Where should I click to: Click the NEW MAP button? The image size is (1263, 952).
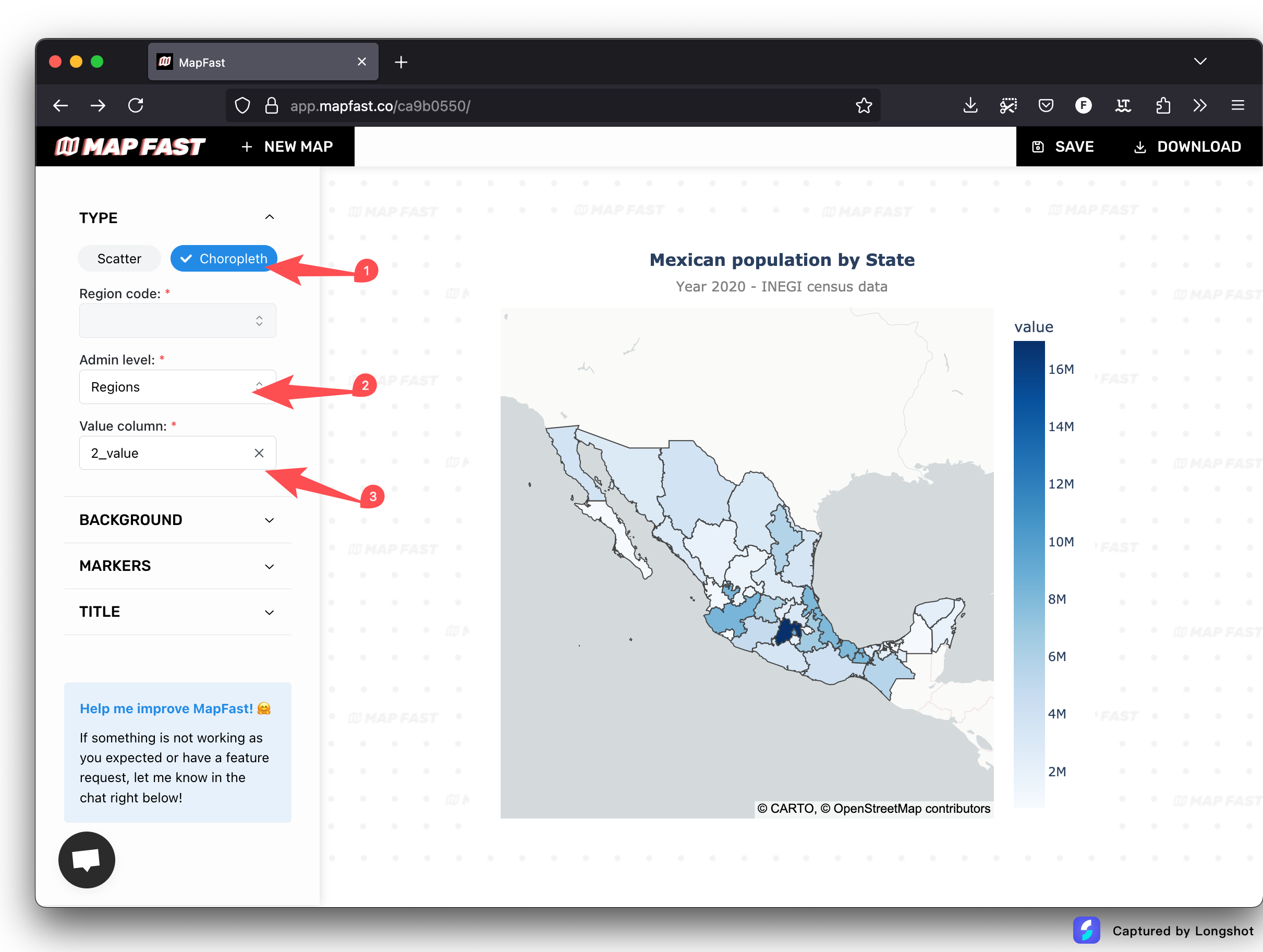click(x=287, y=147)
